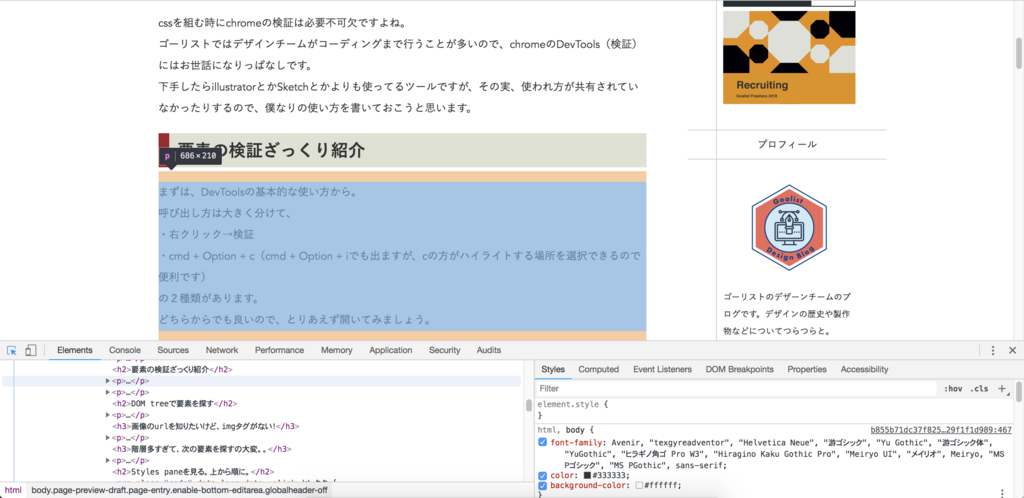Activate the inspect element picker icon
Image resolution: width=1024 pixels, height=498 pixels.
point(12,350)
